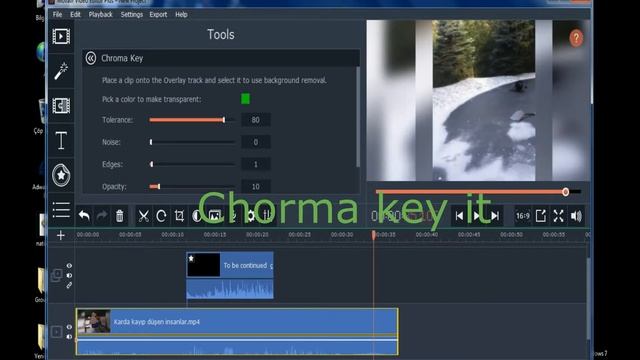640x360 pixels.
Task: Click timeline ruler at 00:00:10
Action: coord(172,235)
